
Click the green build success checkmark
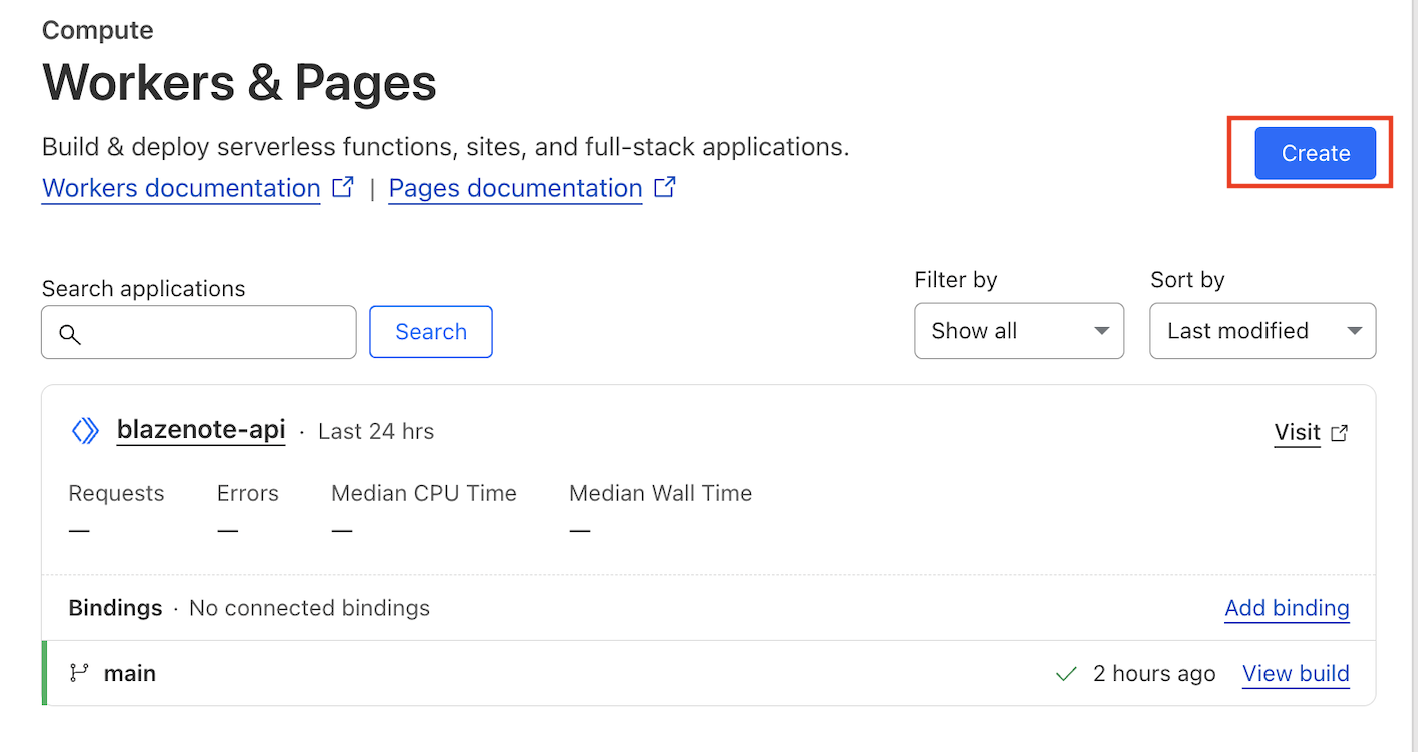pyautogui.click(x=1066, y=674)
